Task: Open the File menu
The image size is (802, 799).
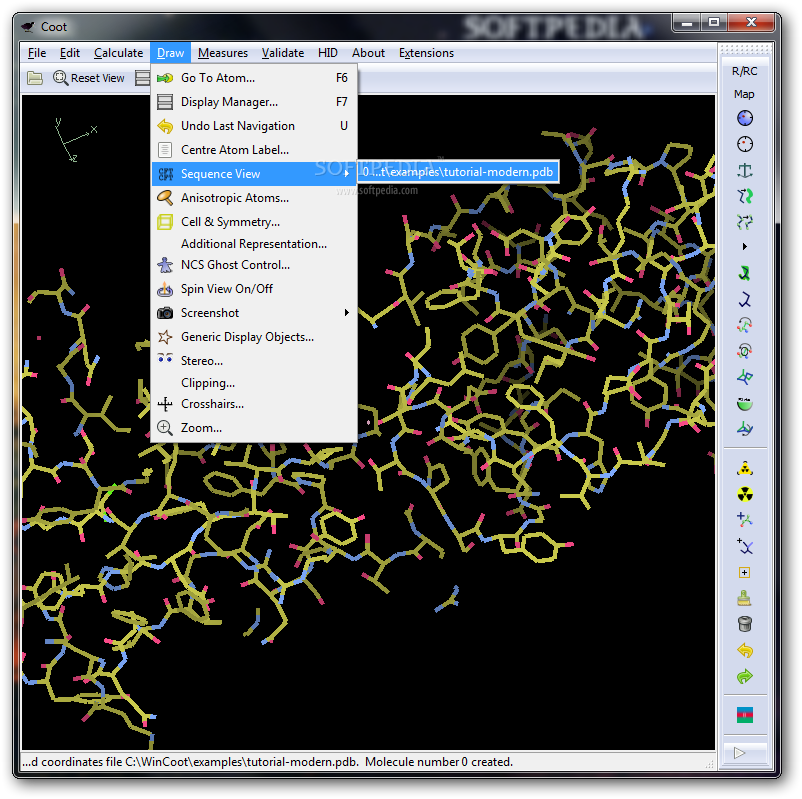Action: pos(37,53)
